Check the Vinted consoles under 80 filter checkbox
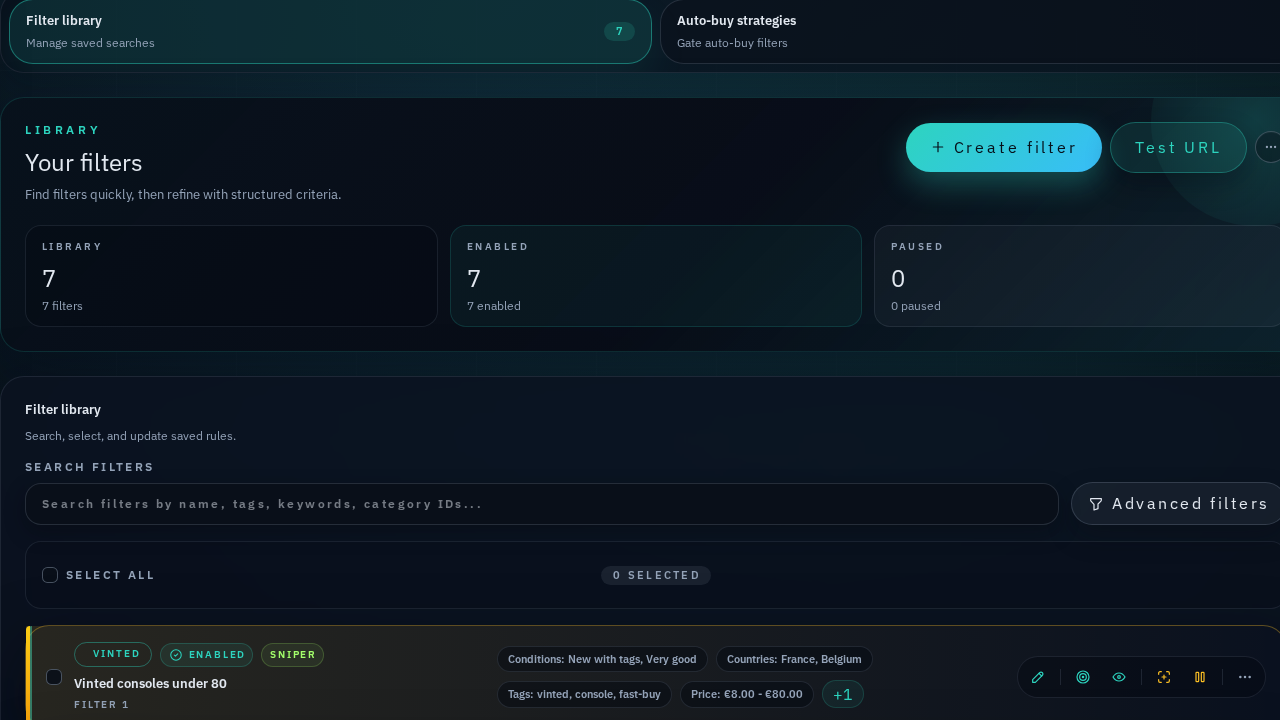1280x720 pixels. (54, 677)
